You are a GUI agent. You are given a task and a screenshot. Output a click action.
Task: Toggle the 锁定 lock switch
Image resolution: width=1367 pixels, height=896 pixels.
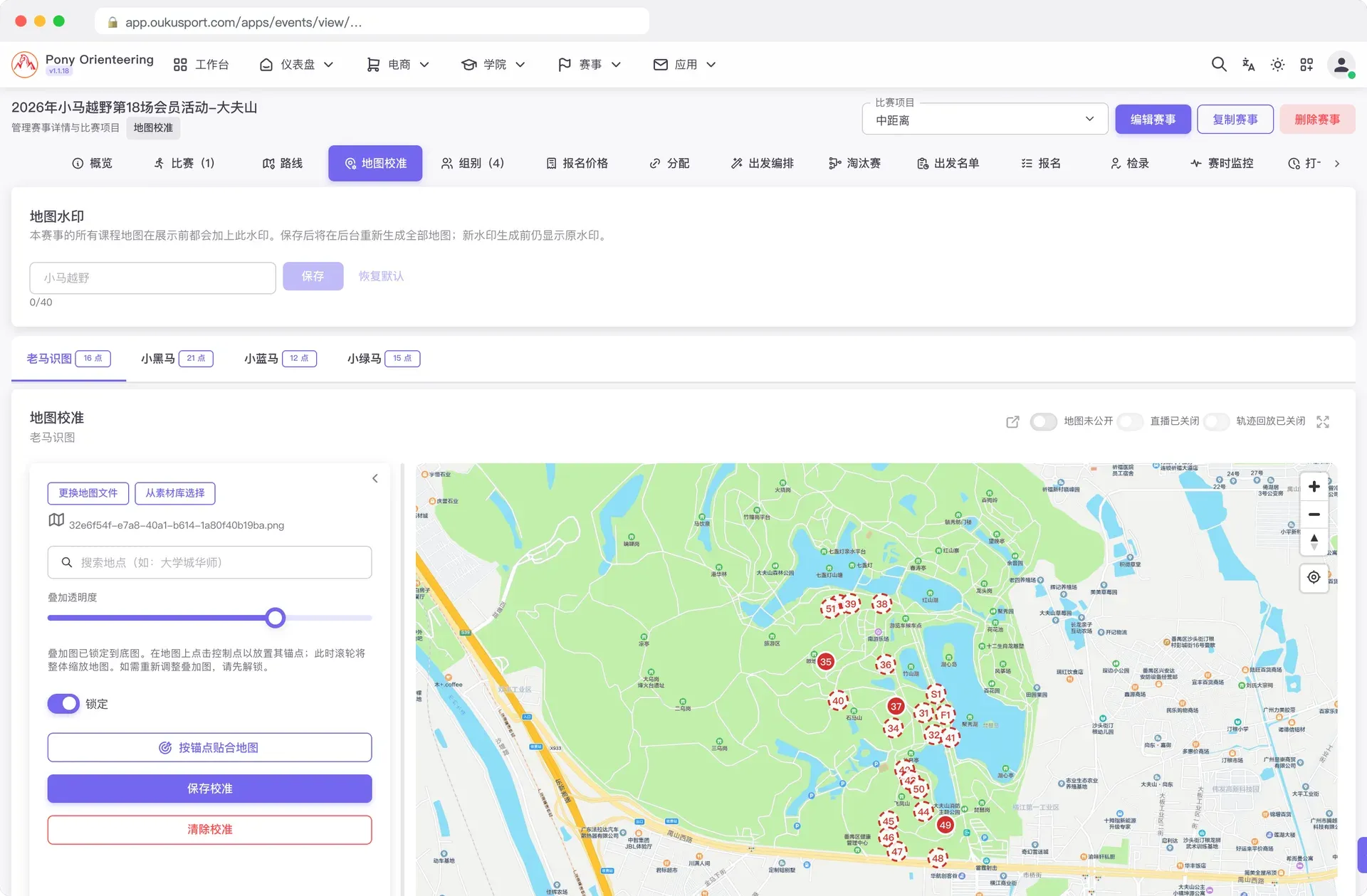click(x=64, y=704)
